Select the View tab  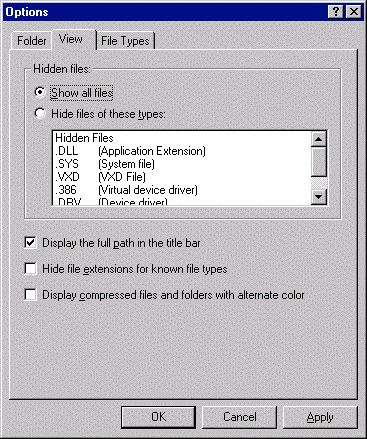(x=71, y=39)
